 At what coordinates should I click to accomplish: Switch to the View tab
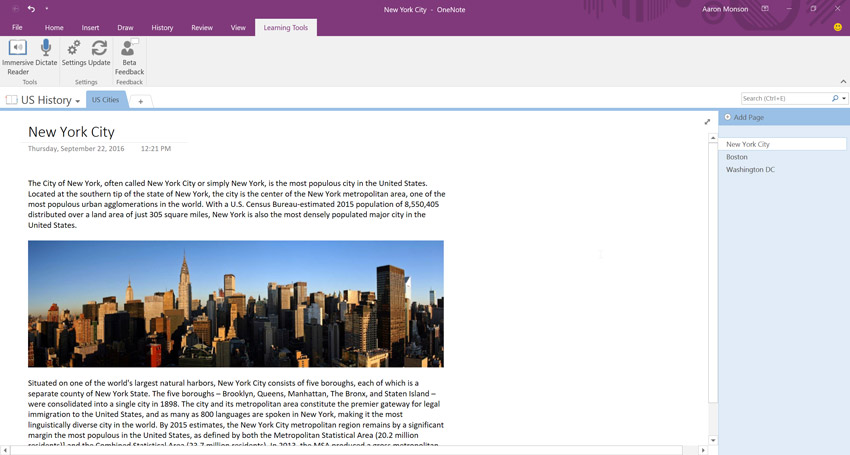coord(238,27)
